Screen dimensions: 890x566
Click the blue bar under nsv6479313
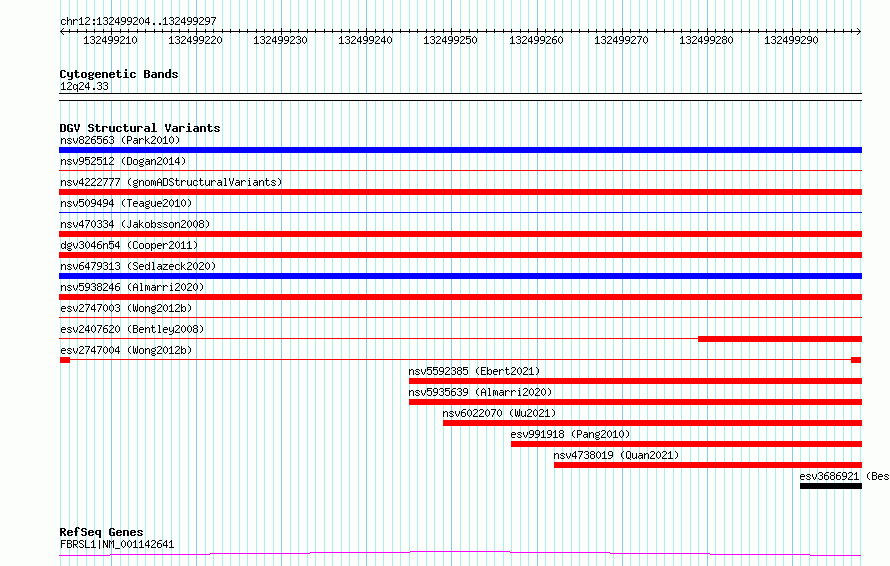click(x=460, y=276)
